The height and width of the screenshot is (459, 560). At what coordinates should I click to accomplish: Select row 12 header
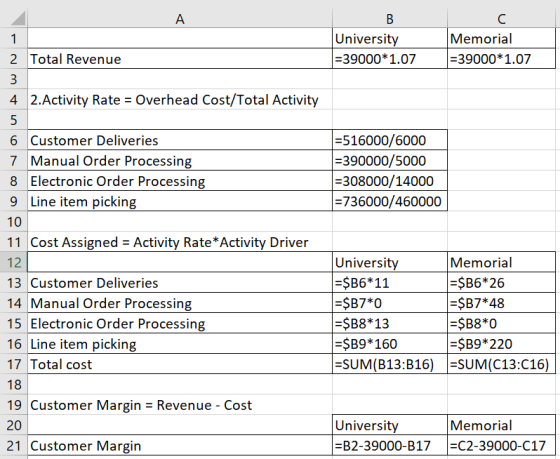[14, 263]
